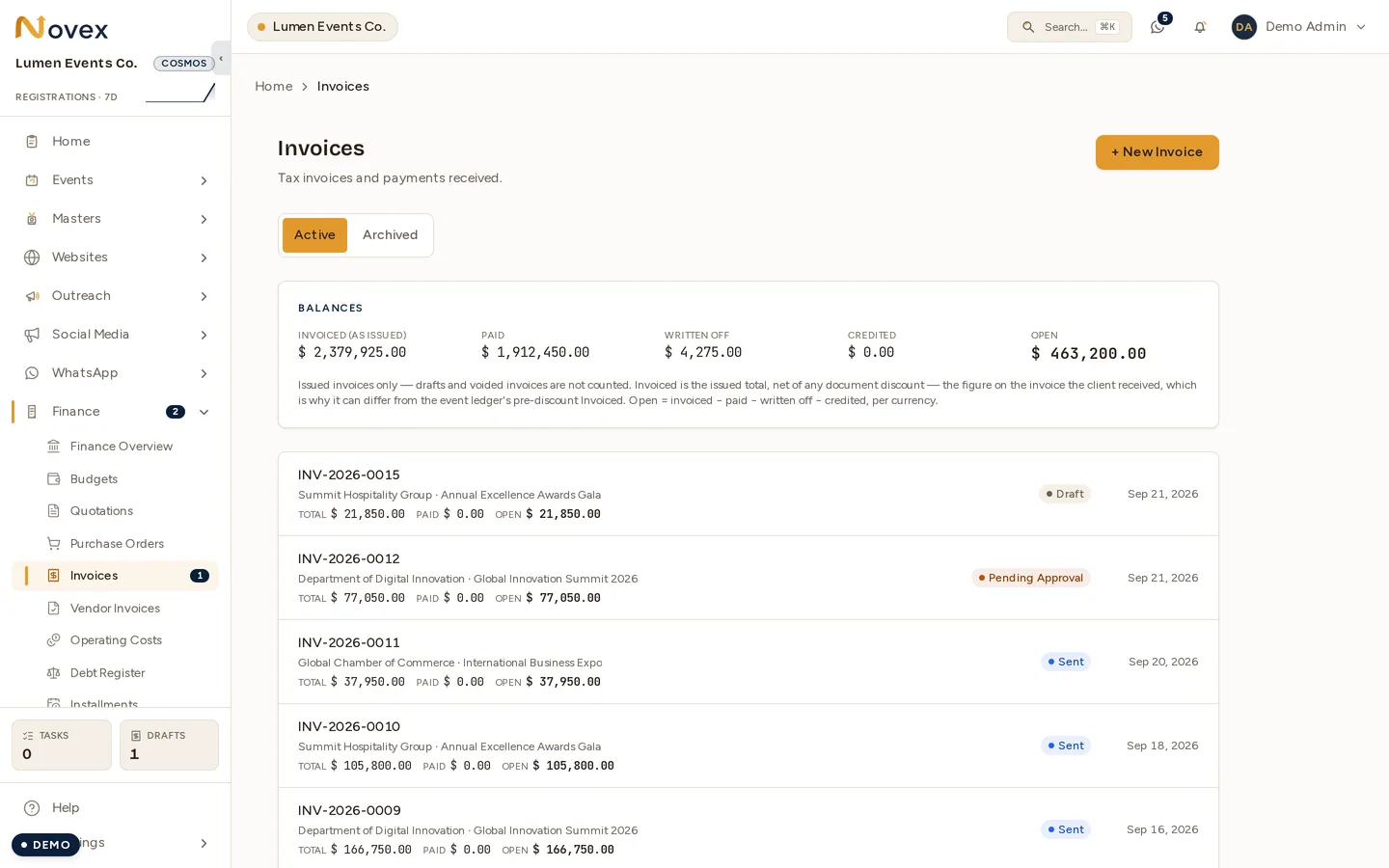Screen dimensions: 1389x868
Task: Click the DA avatar icon
Action: pyautogui.click(x=1244, y=27)
